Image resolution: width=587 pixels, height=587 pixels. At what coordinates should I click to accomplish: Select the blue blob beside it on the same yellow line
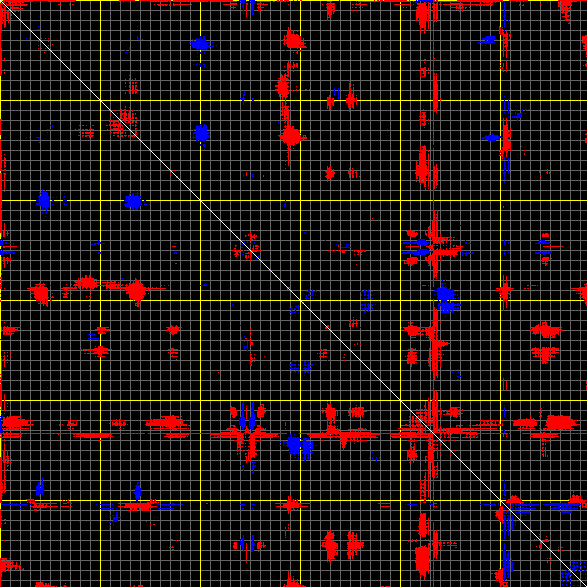click(133, 201)
